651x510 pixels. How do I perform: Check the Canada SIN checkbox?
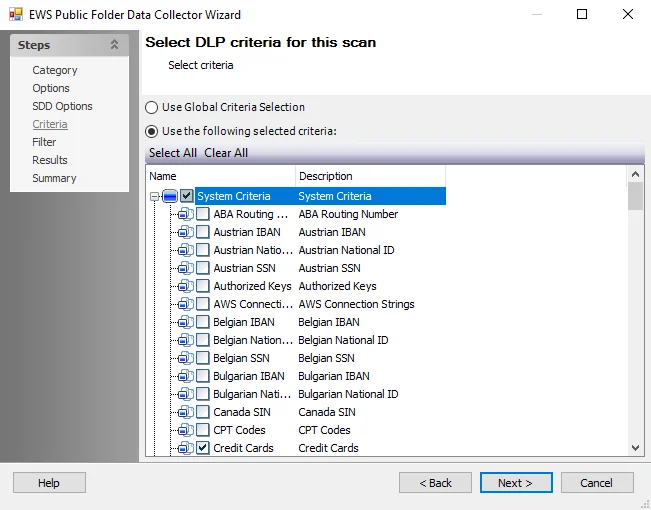[203, 412]
